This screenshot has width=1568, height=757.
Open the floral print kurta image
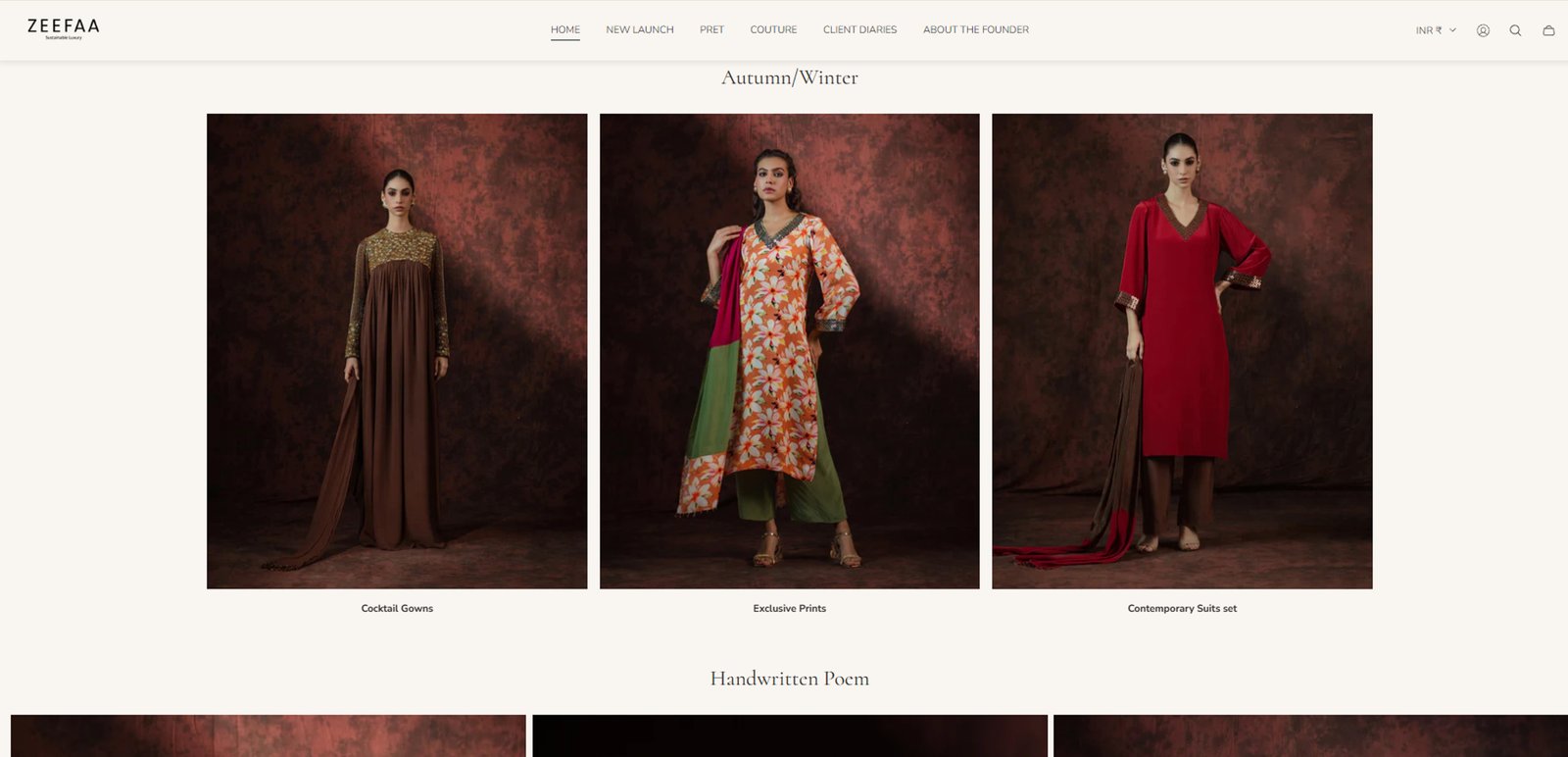(789, 351)
